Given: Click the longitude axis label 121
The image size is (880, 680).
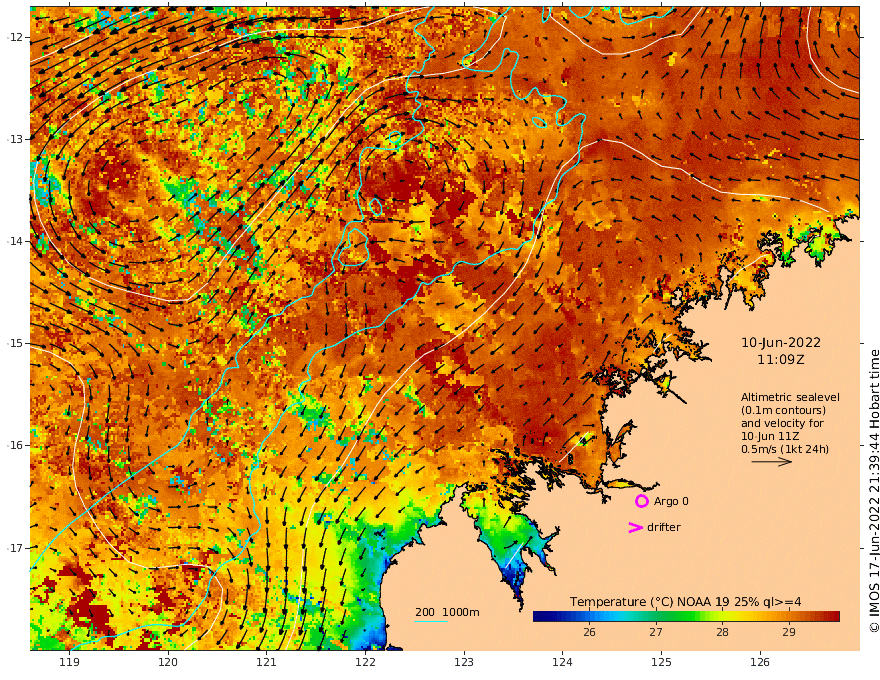Looking at the screenshot, I should point(267,662).
